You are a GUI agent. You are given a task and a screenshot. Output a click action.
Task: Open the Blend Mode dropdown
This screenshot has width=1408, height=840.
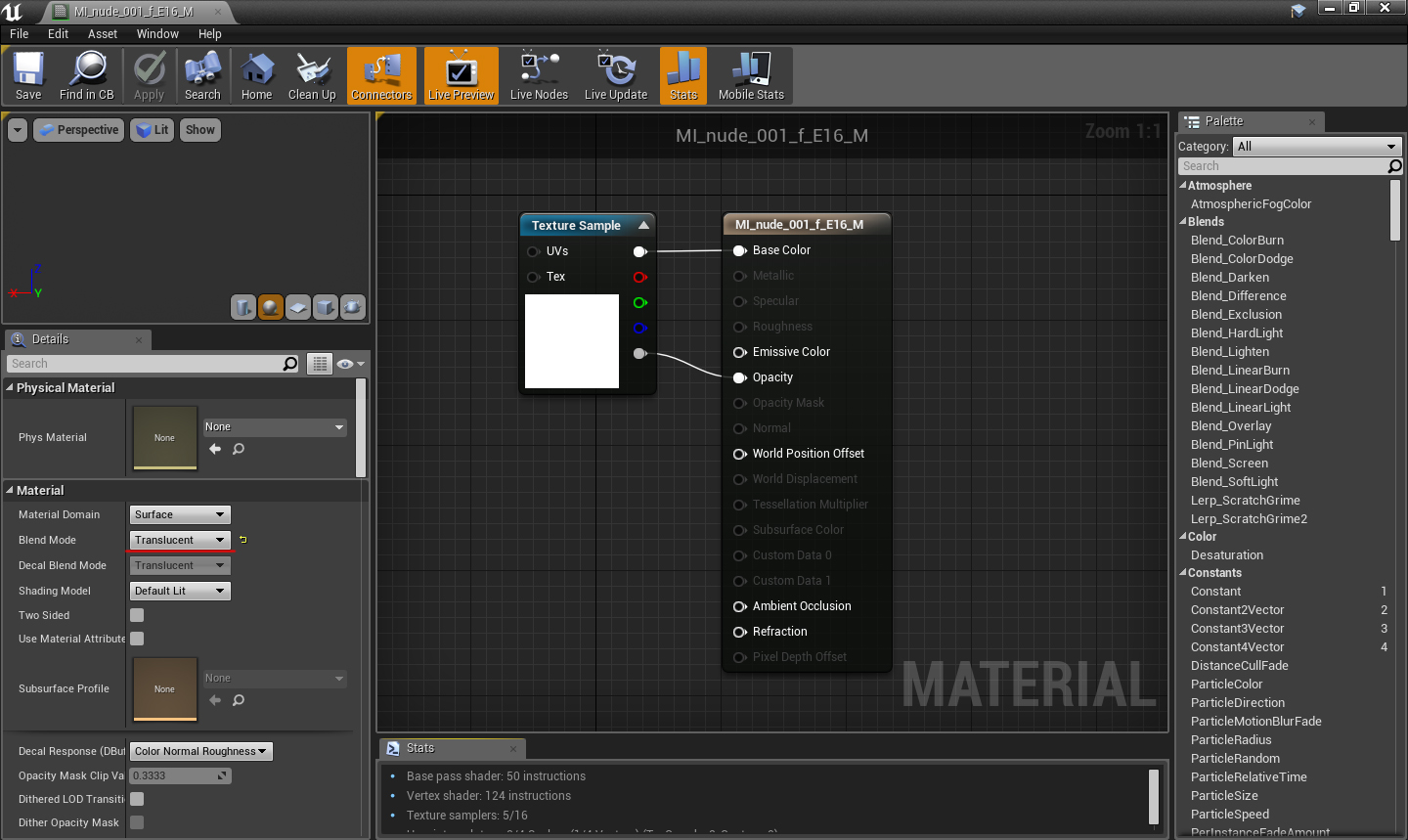click(x=180, y=540)
